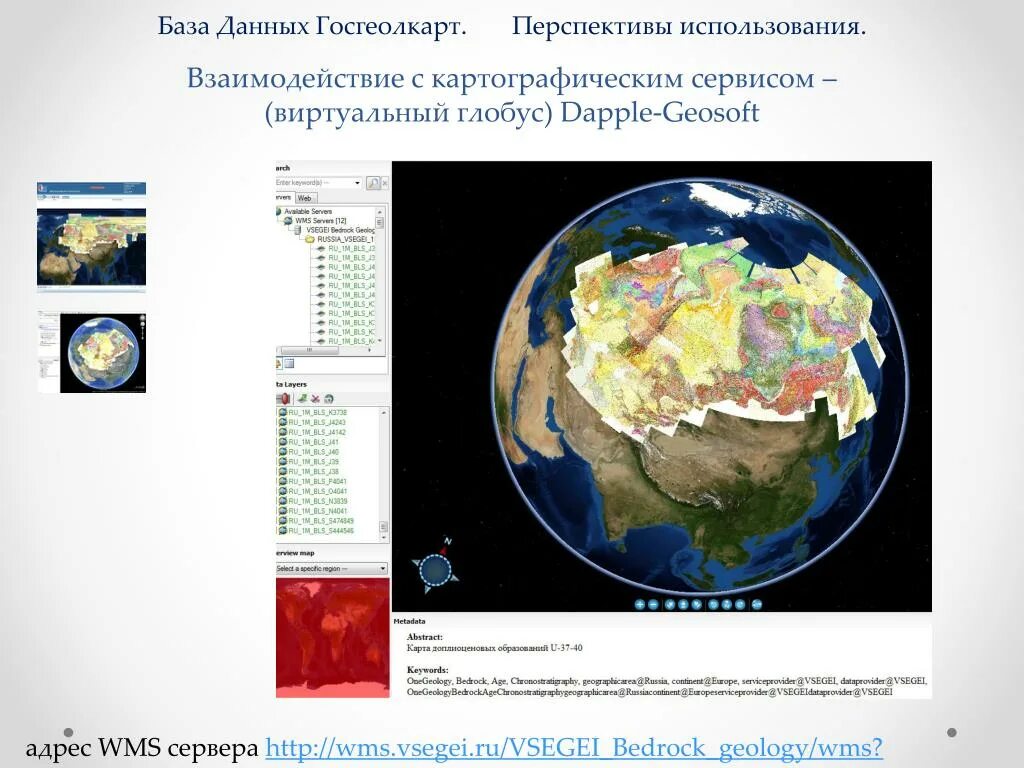The image size is (1024, 768).
Task: Clear the search with the X button
Action: click(x=385, y=184)
